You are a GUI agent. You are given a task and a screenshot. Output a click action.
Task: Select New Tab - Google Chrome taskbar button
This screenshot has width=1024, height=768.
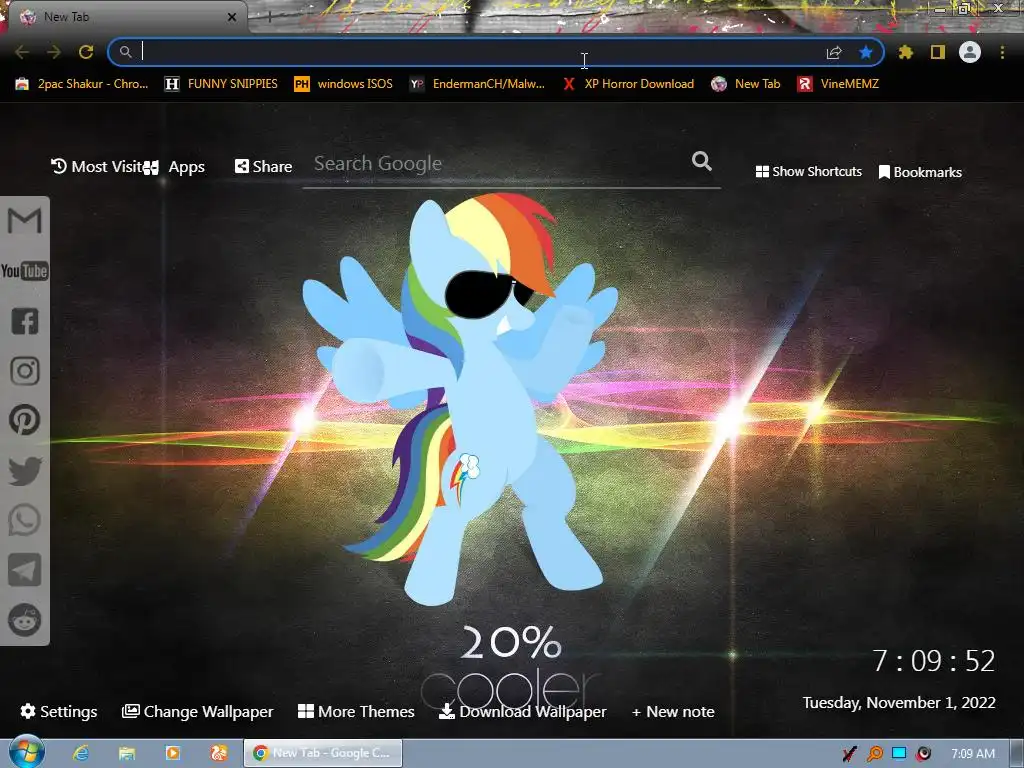tap(323, 753)
